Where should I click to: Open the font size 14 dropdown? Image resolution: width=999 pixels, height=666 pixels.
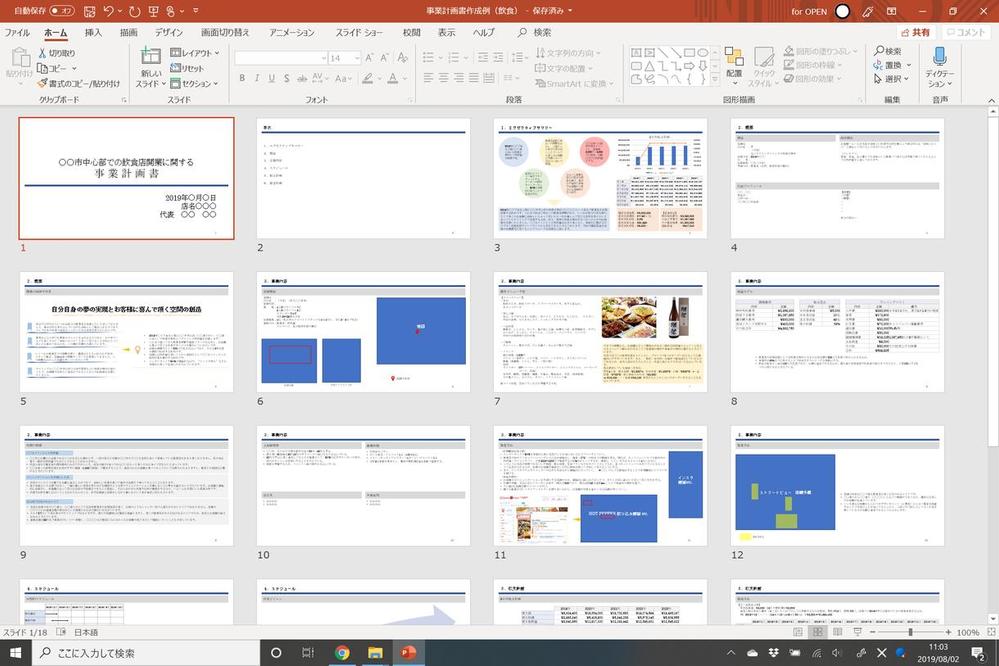[357, 58]
